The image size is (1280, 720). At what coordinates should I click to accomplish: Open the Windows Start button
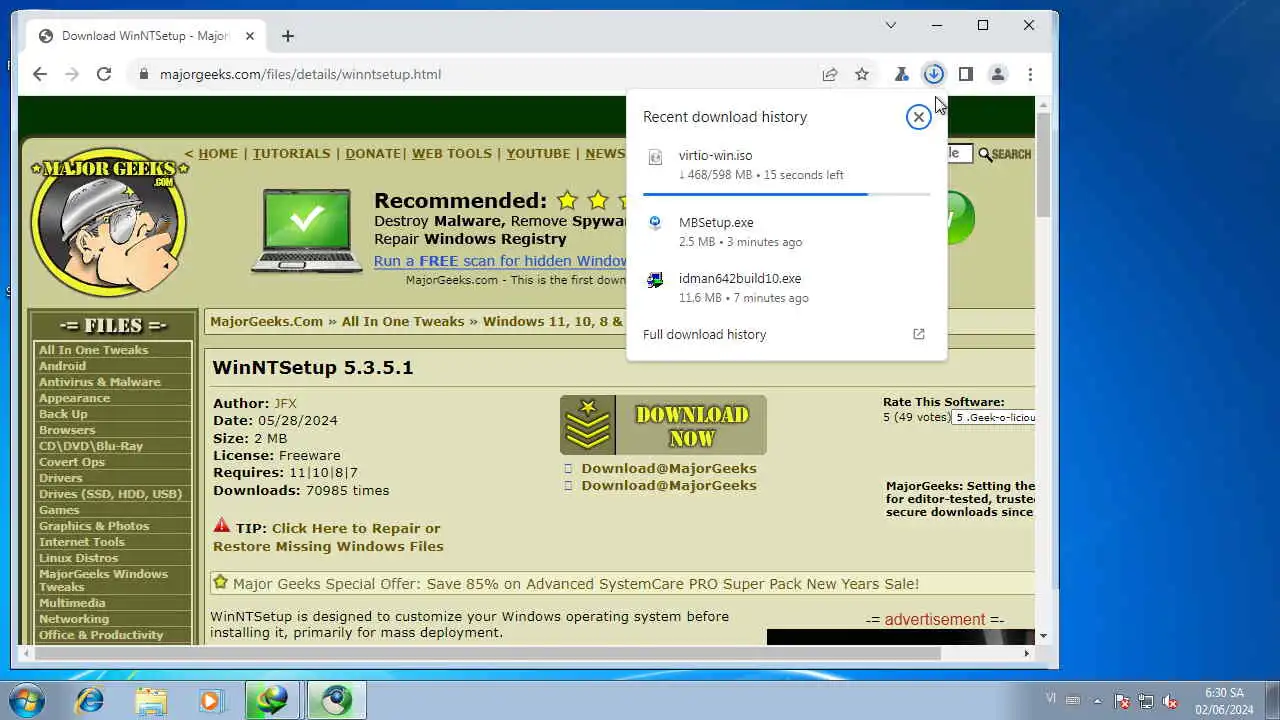point(27,700)
